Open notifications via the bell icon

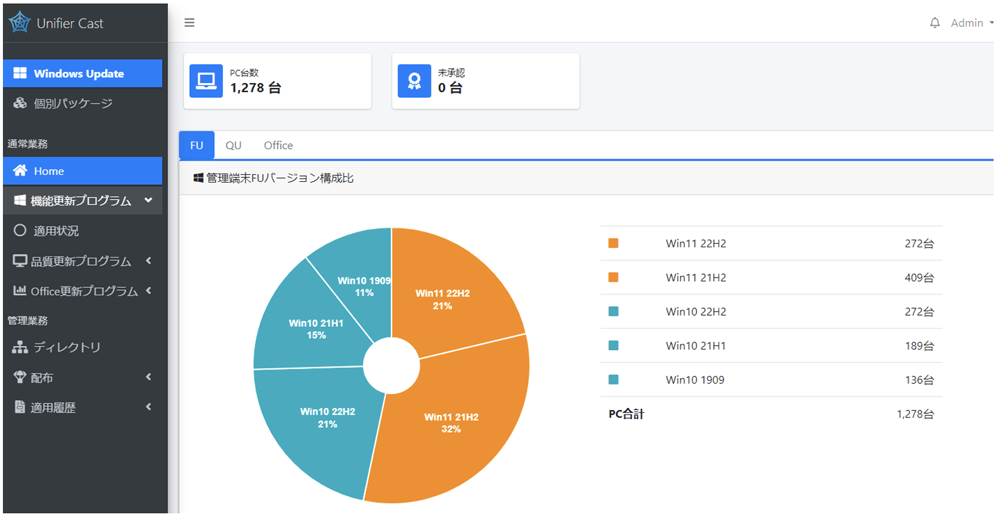click(x=935, y=23)
